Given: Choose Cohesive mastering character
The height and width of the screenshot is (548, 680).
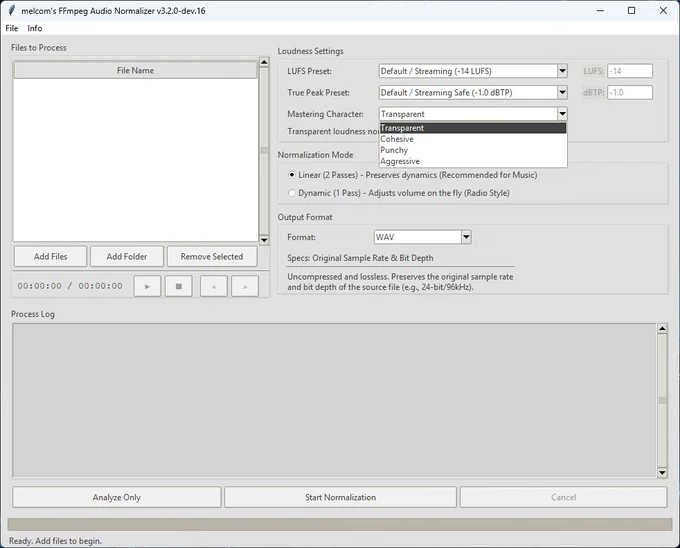Looking at the screenshot, I should 473,139.
